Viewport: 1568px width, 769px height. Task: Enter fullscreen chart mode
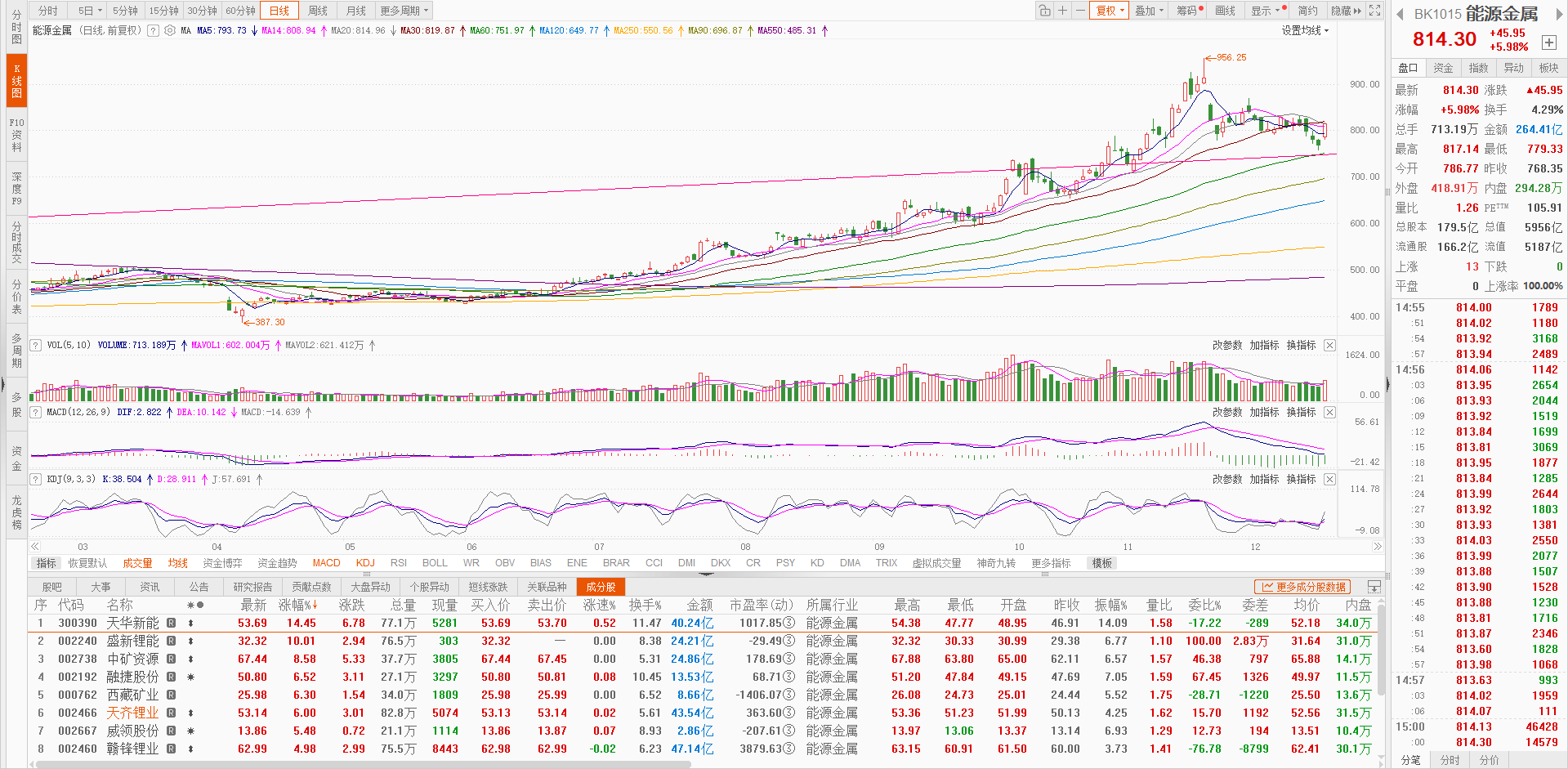(1375, 11)
